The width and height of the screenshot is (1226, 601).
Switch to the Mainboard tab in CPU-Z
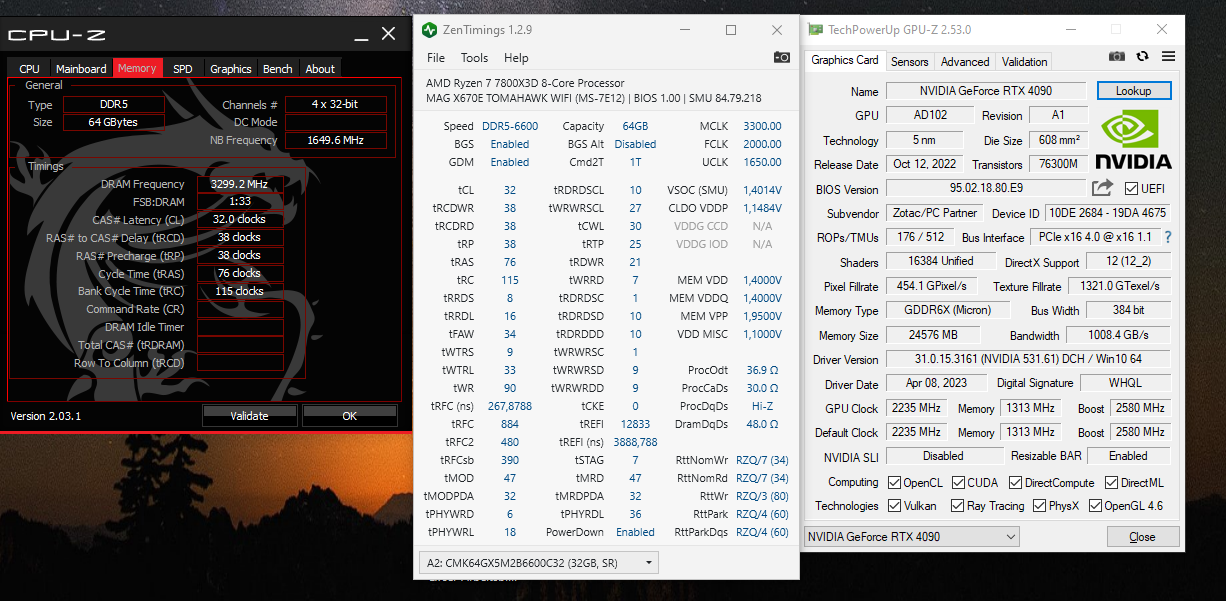[81, 69]
